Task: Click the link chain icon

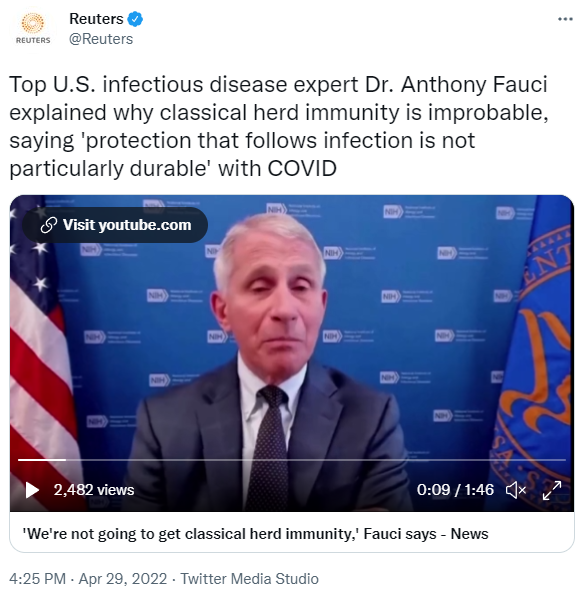Action: pyautogui.click(x=48, y=225)
